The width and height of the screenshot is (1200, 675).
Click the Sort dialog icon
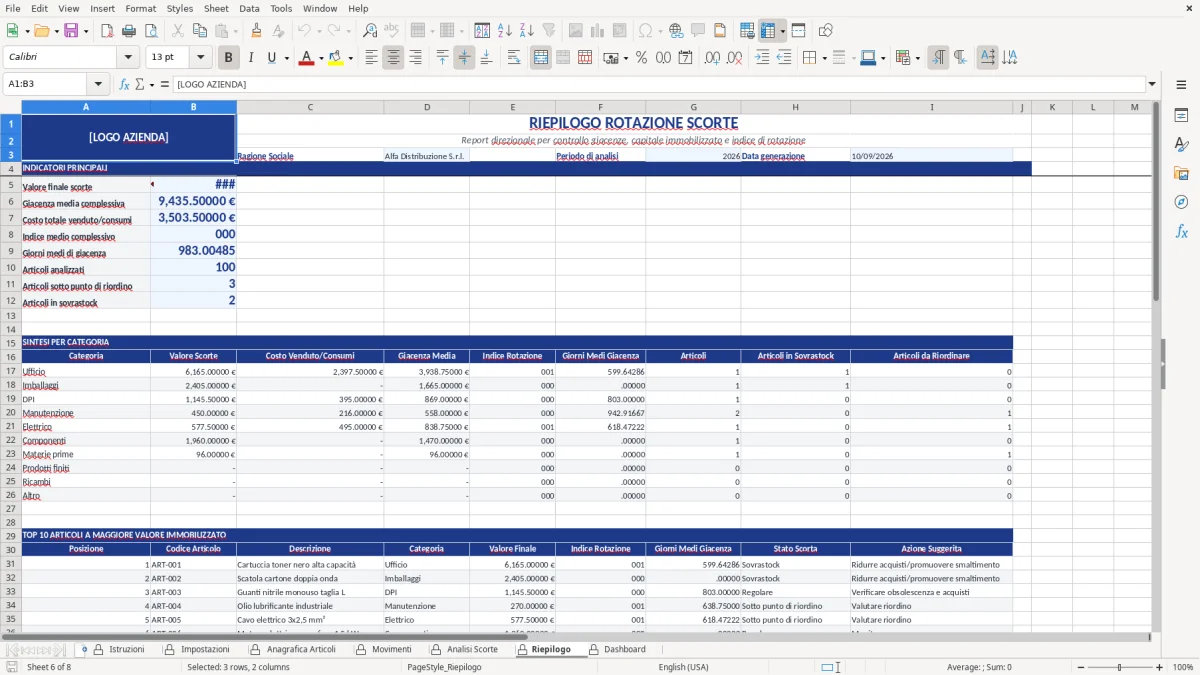coord(482,31)
